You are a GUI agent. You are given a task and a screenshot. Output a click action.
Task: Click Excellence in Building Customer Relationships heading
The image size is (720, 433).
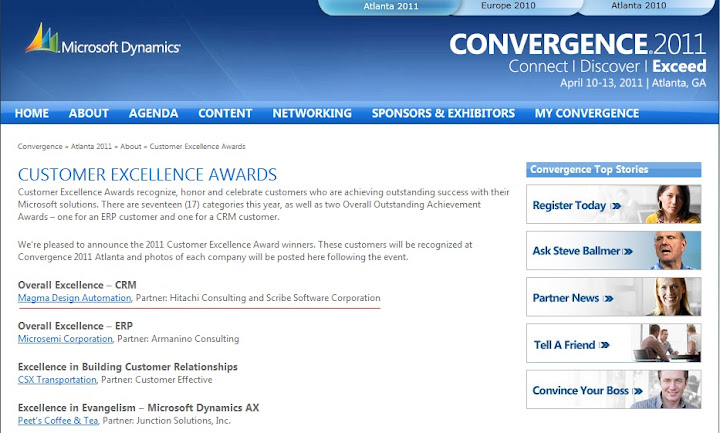[128, 367]
